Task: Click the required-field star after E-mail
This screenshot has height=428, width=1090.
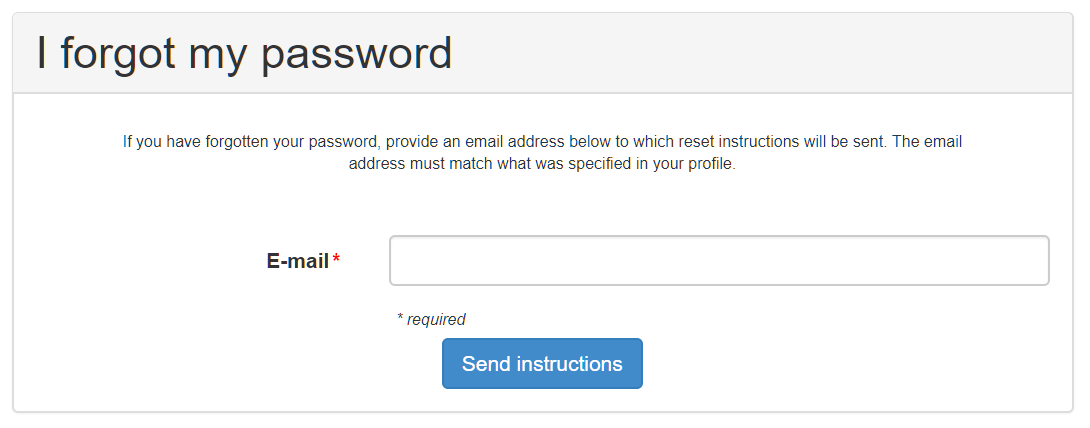Action: 336,260
